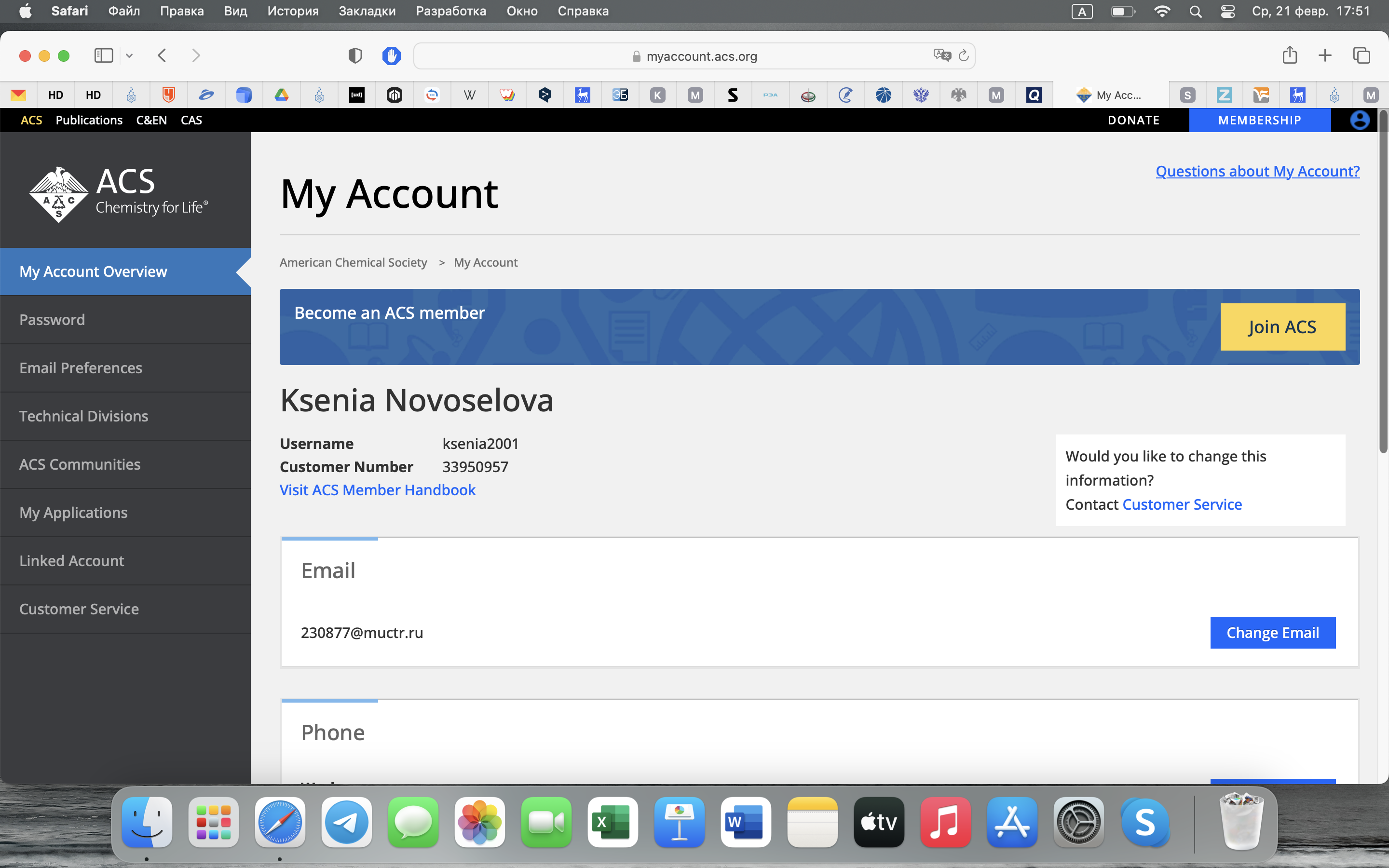Open ACS Communities in sidebar
The image size is (1389, 868).
tap(125, 464)
